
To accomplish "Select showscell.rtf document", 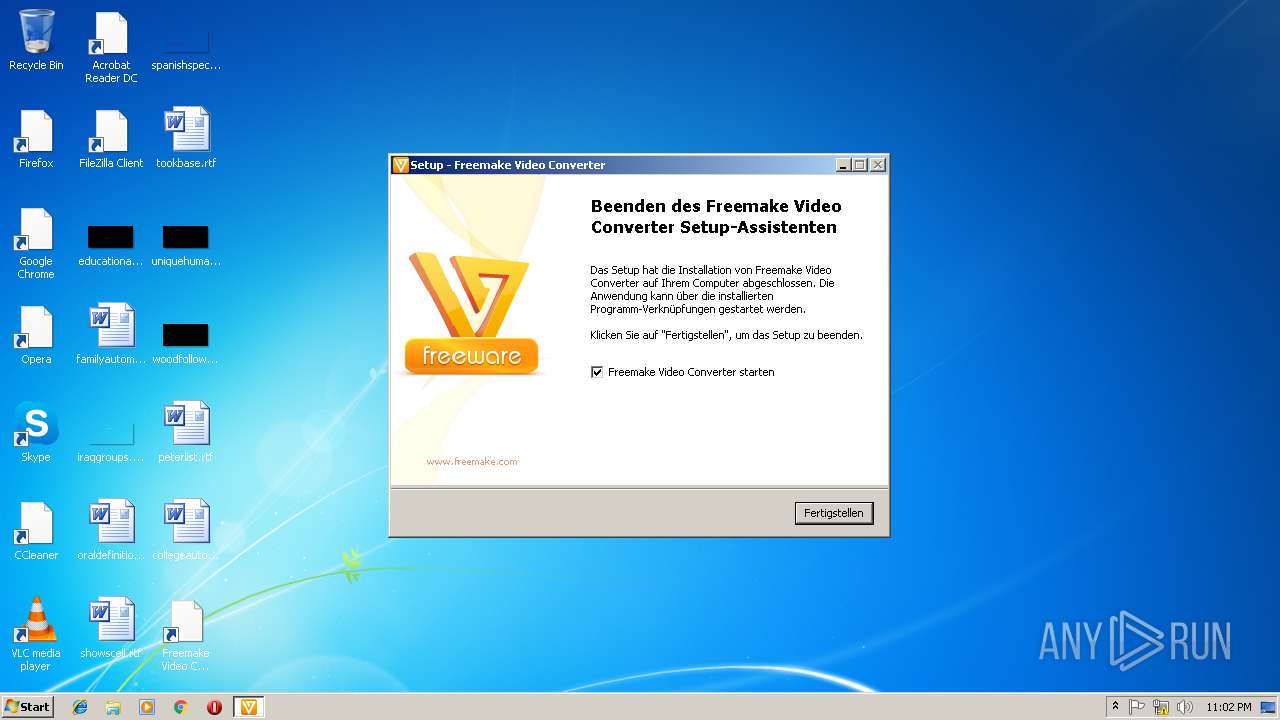I will point(111,629).
